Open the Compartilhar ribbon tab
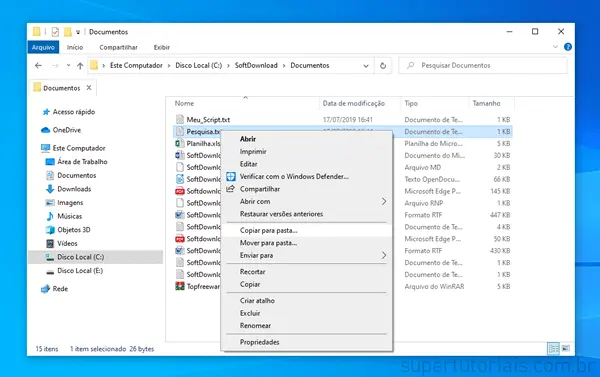The image size is (600, 377). coord(118,47)
